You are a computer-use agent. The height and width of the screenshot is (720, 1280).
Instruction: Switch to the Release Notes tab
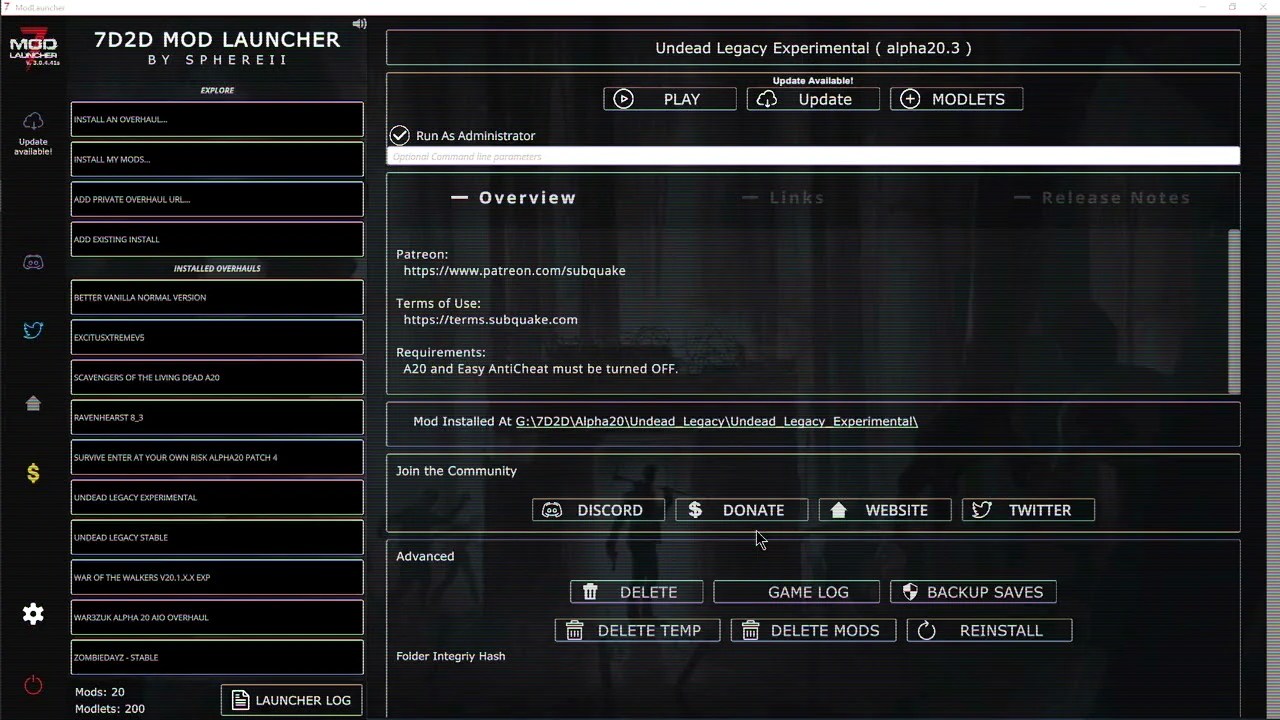click(x=1102, y=198)
